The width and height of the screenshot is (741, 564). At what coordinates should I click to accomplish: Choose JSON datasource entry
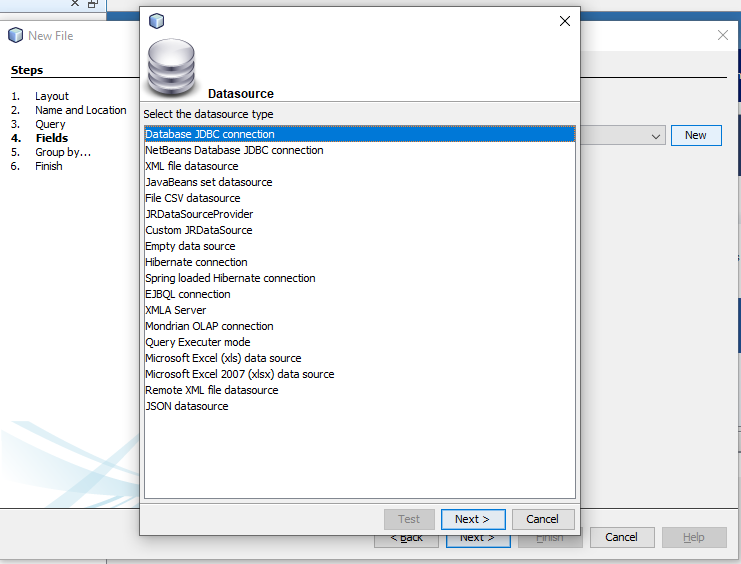[x=360, y=407]
